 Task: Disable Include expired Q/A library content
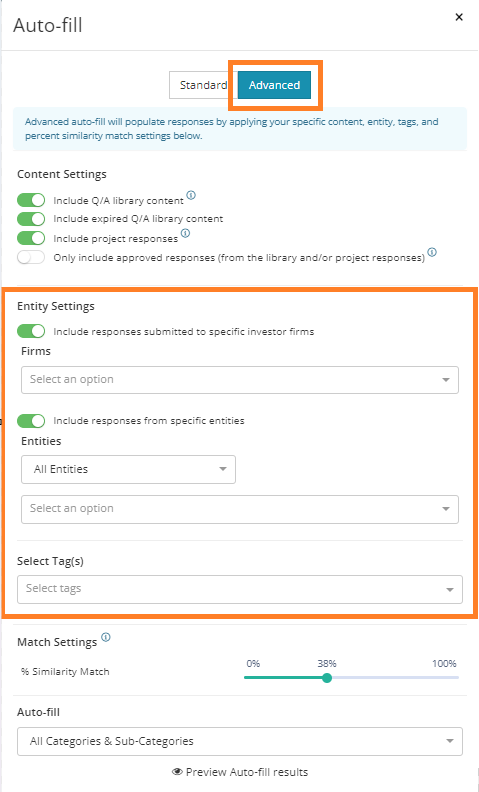(31, 219)
